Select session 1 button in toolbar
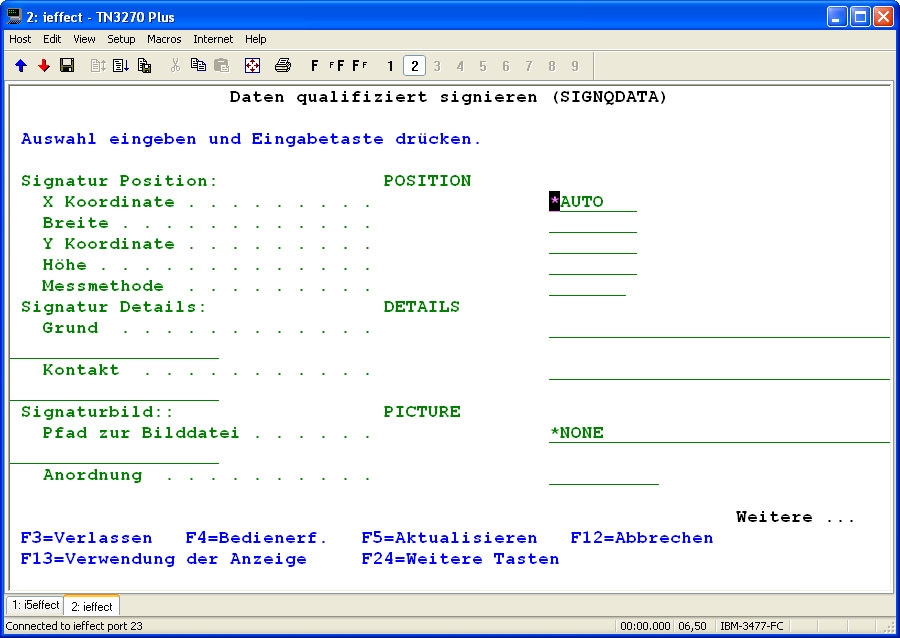 coord(391,66)
